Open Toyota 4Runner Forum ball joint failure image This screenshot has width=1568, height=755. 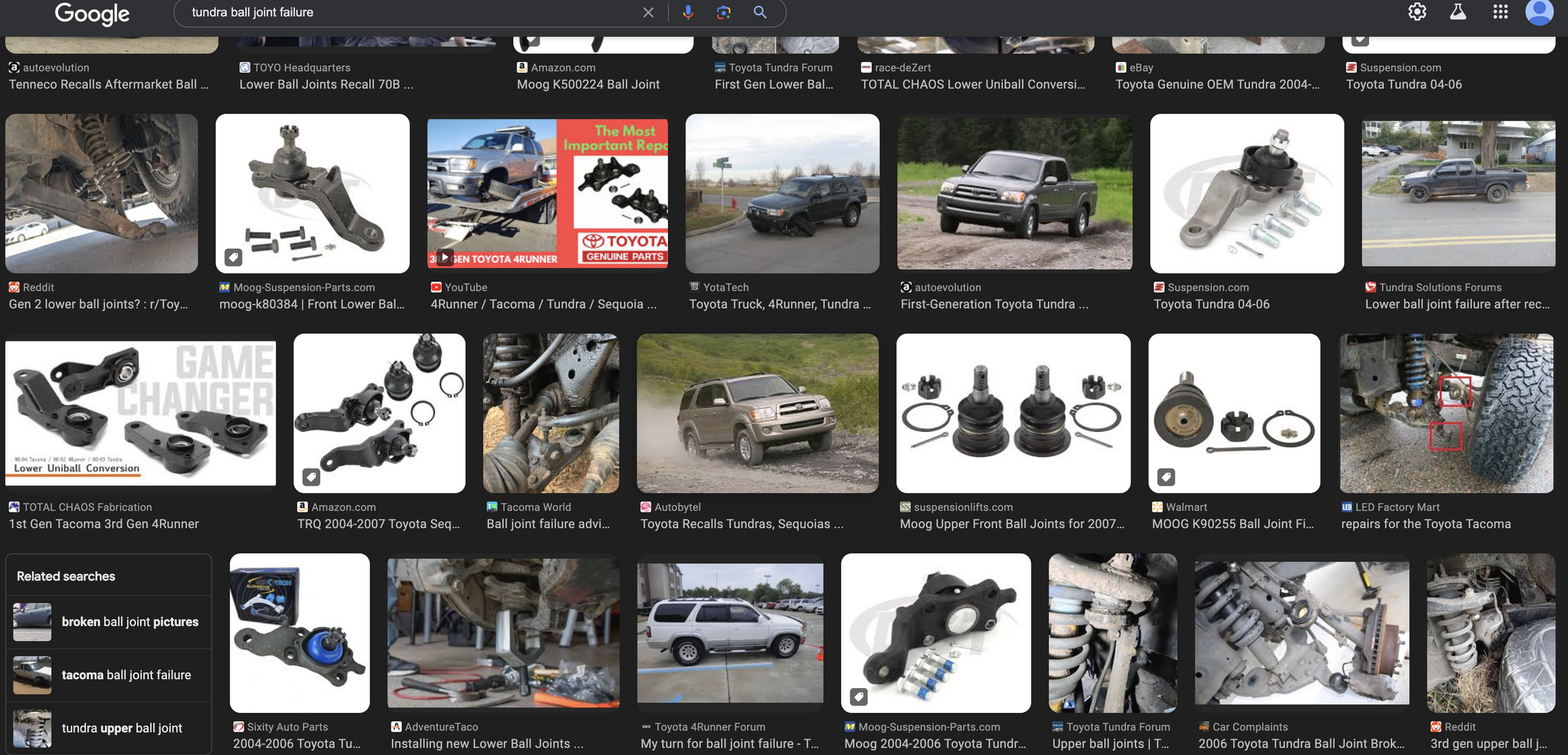(731, 633)
